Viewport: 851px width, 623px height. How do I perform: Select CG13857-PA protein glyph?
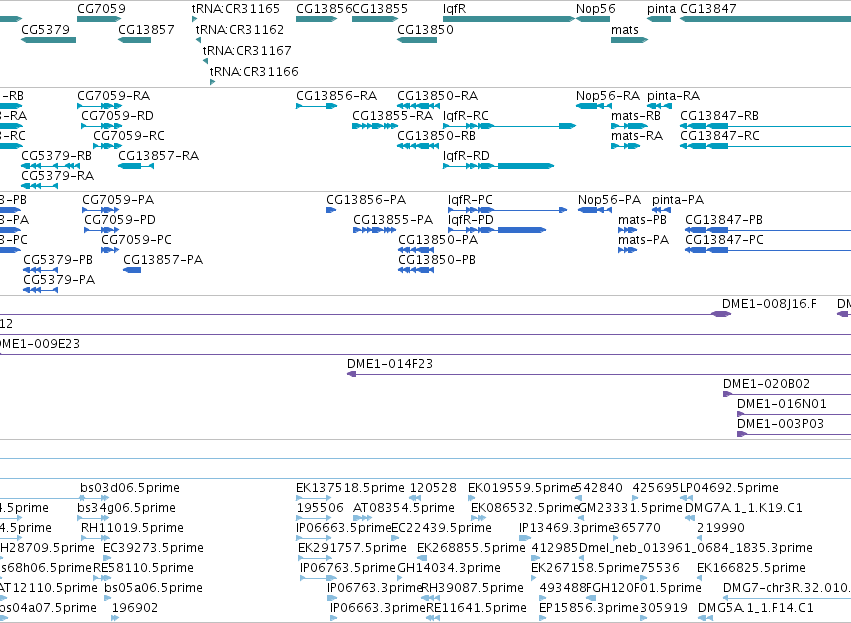pos(132,270)
